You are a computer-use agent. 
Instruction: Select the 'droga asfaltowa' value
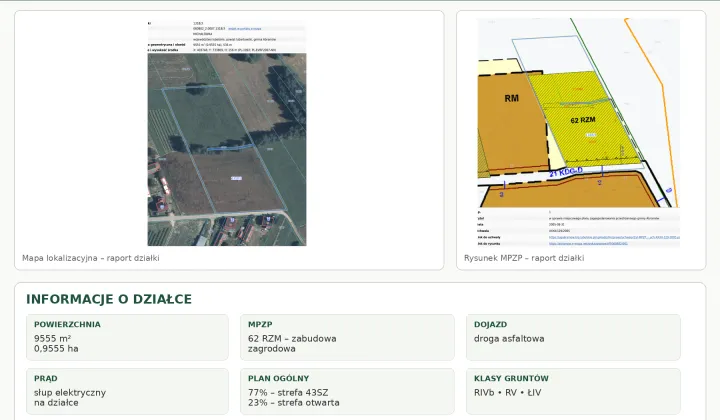click(x=509, y=339)
